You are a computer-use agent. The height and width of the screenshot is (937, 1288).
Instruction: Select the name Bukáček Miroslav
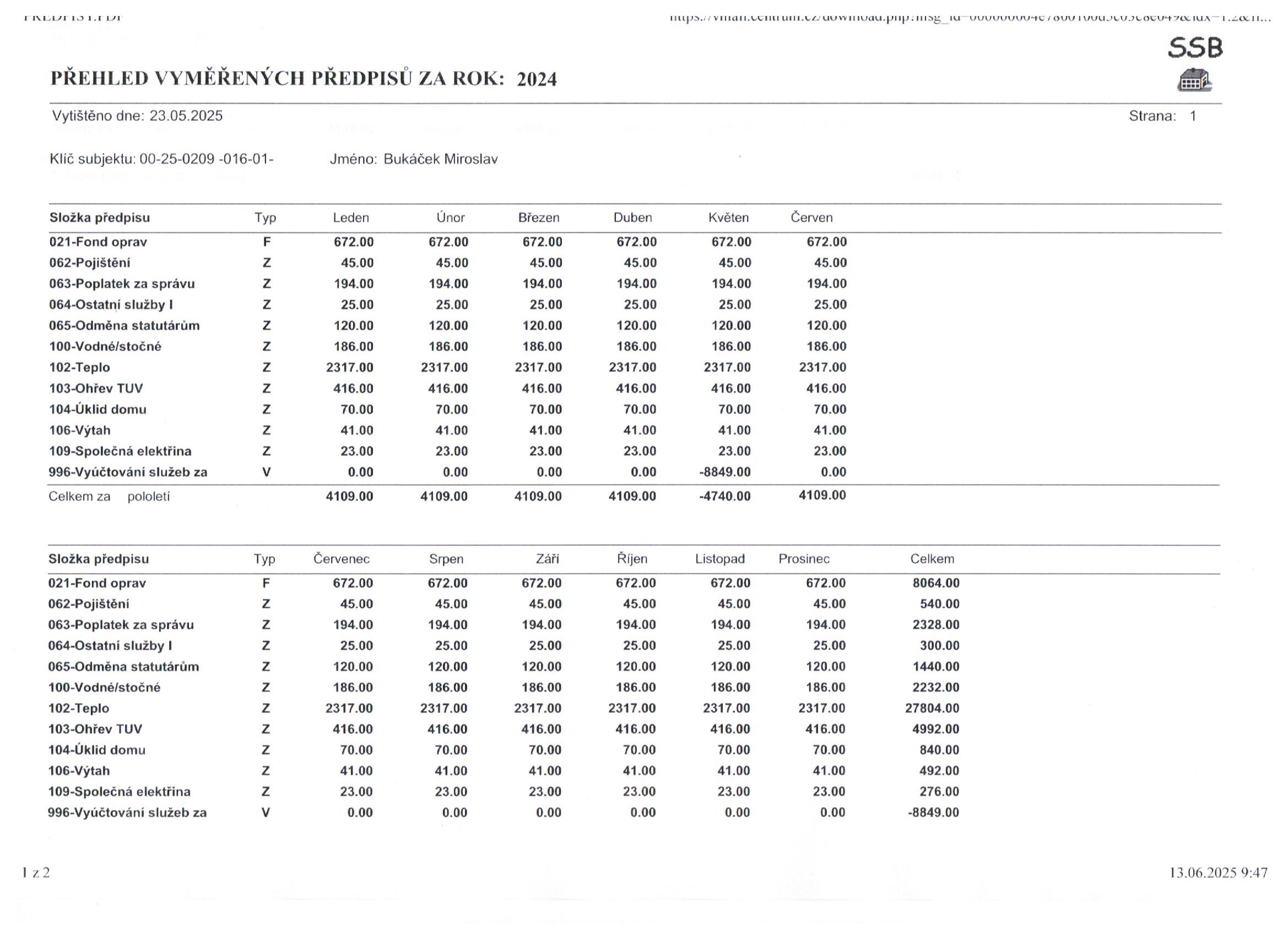click(x=441, y=159)
